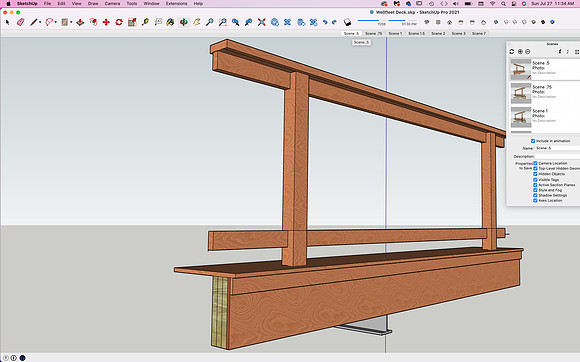Image resolution: width=580 pixels, height=362 pixels.
Task: Open the Camera menu
Action: point(112,3)
